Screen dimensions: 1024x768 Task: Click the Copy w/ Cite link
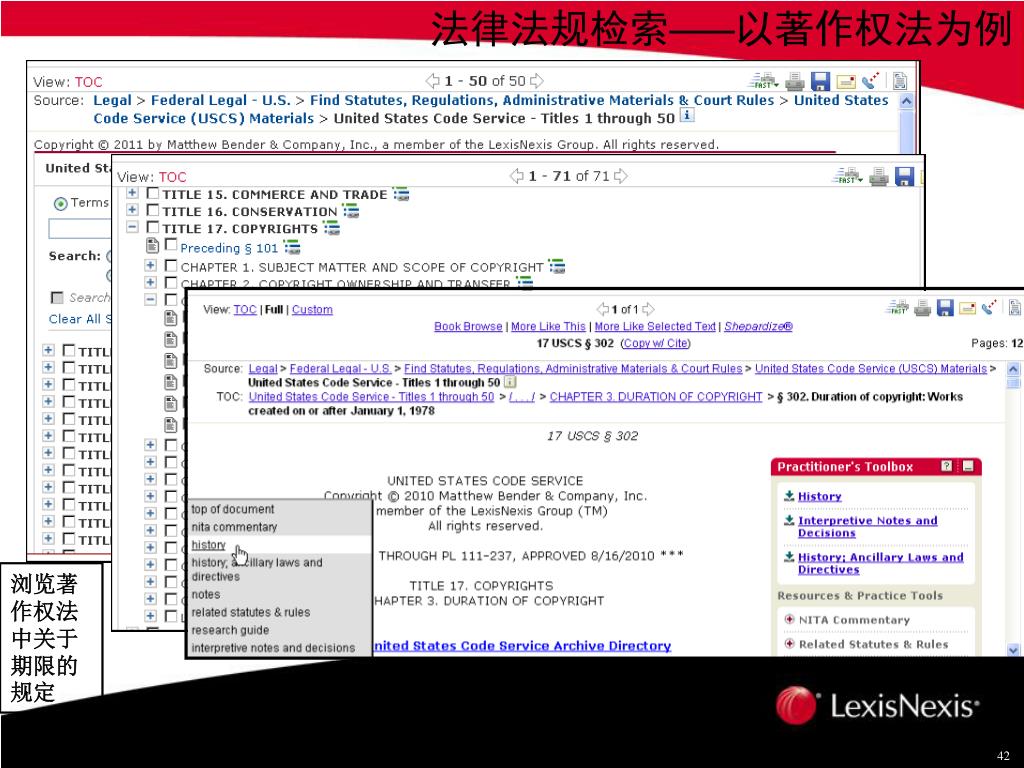(656, 344)
